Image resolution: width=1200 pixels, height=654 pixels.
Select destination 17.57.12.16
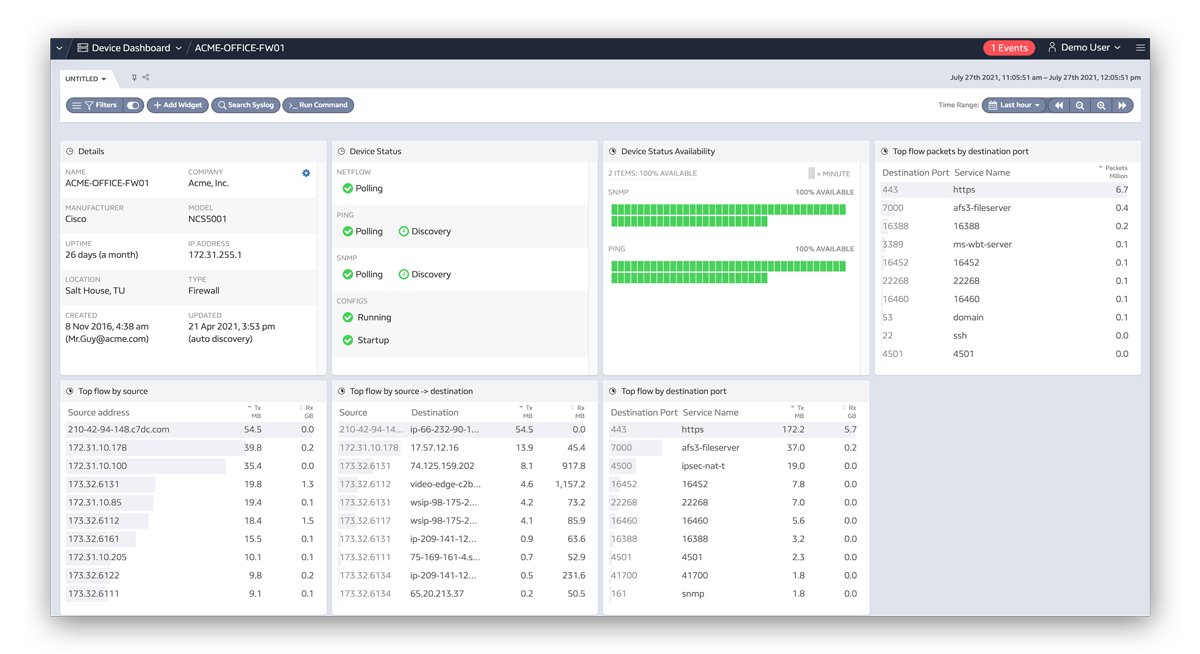click(x=434, y=448)
